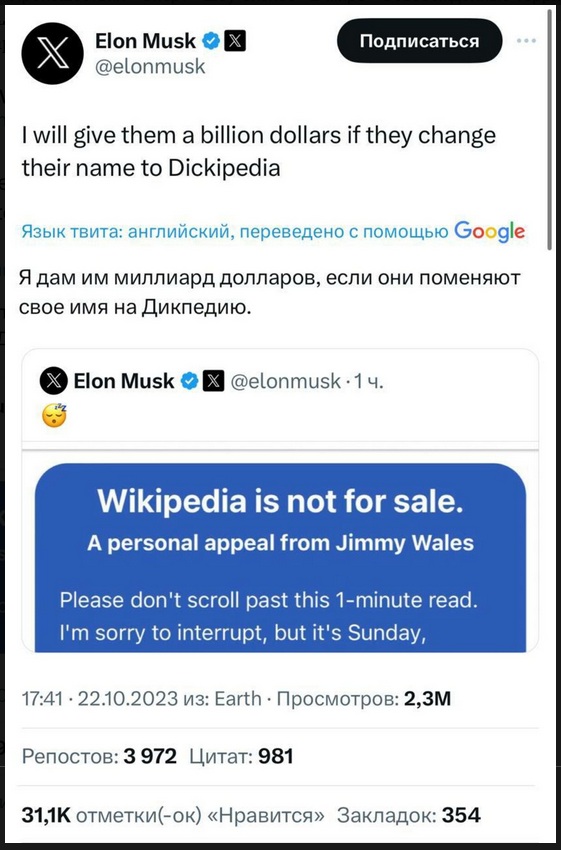View the Цитат: 981 quotes list
561x850 pixels.
coord(241,756)
